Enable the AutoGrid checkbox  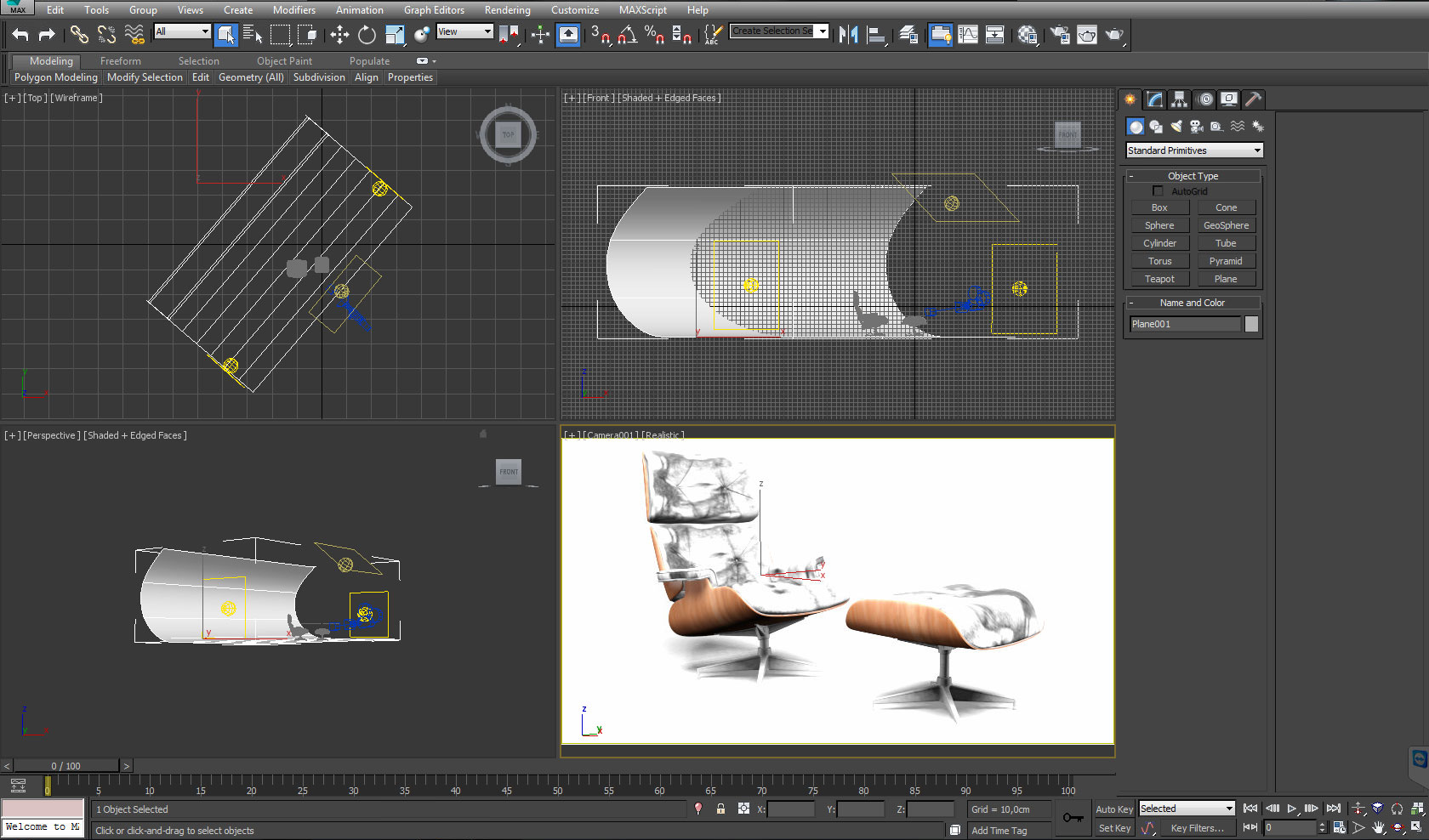click(1158, 191)
